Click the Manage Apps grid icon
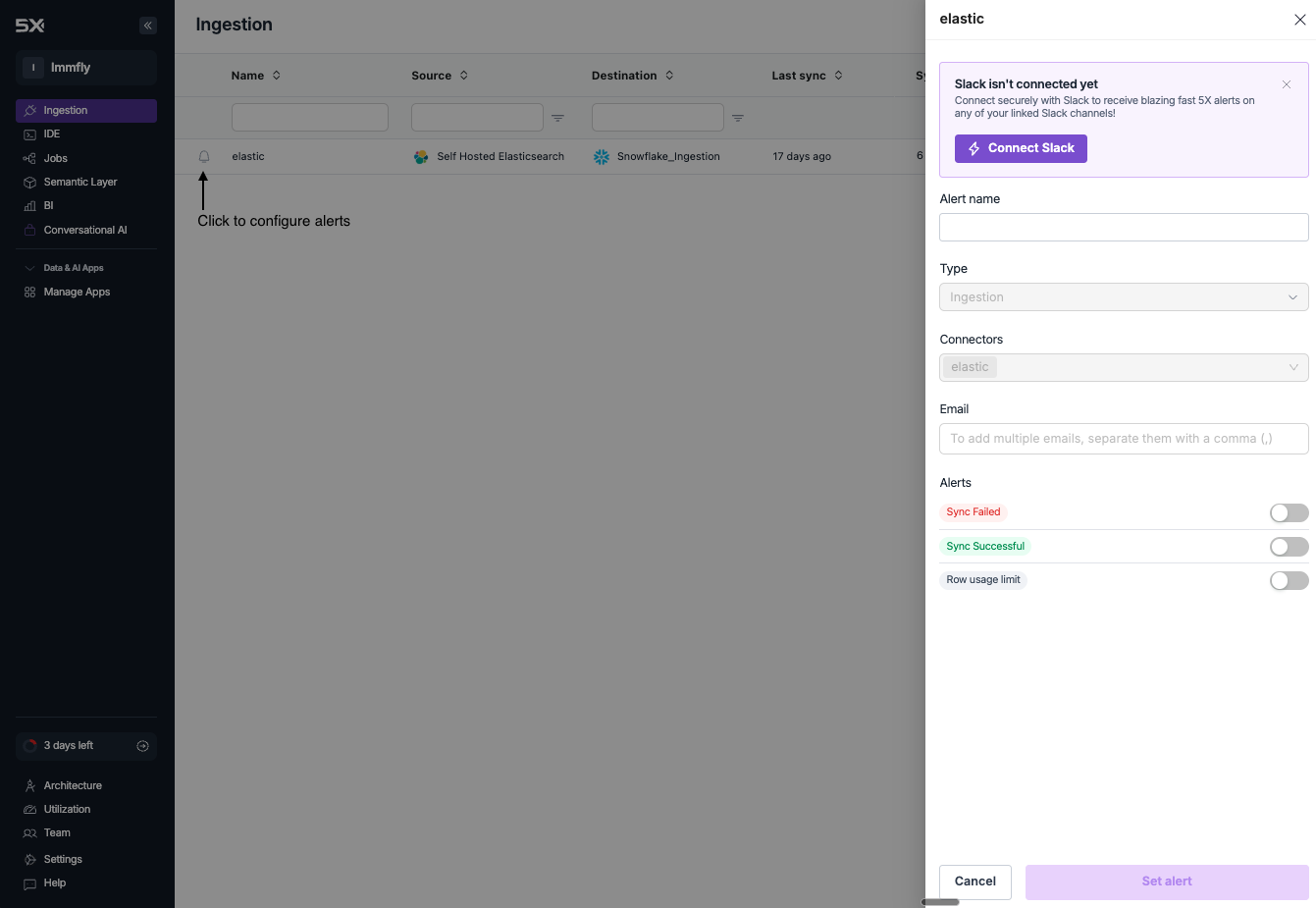This screenshot has width=1316, height=908. pos(29,293)
